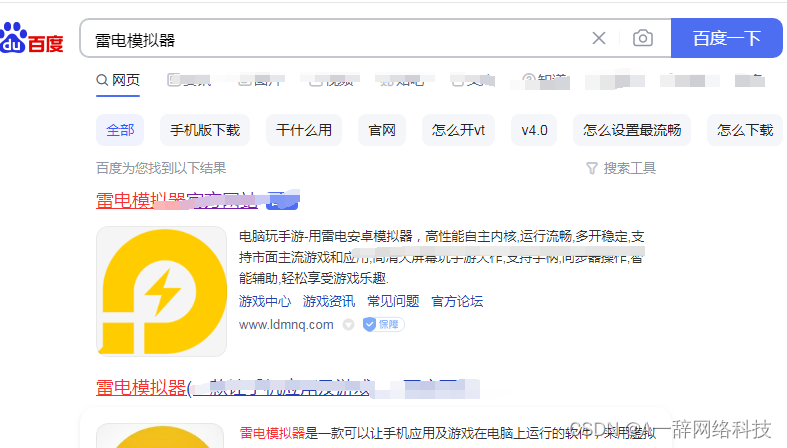Open the 保障 shield badge
The width and height of the screenshot is (787, 448).
383,325
